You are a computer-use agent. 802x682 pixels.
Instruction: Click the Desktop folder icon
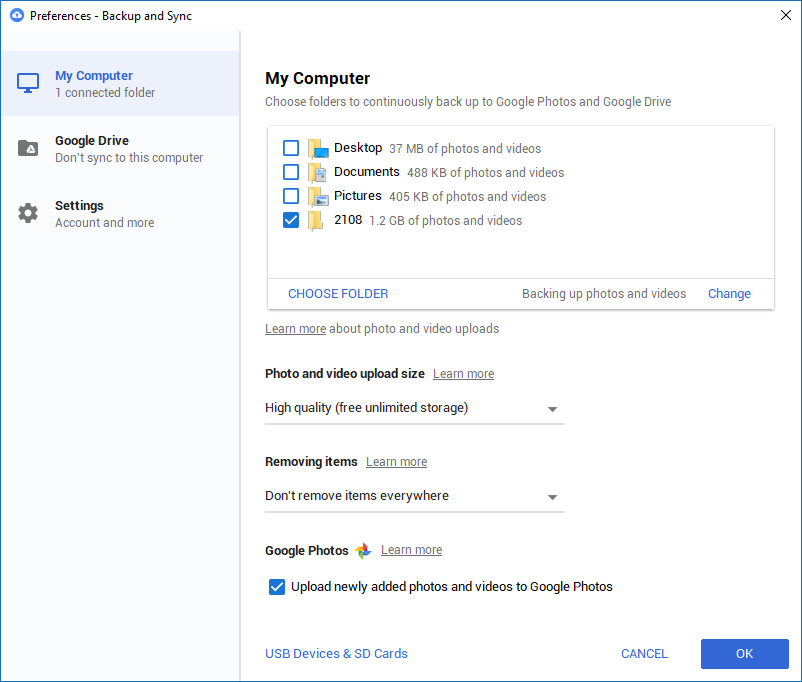click(318, 148)
